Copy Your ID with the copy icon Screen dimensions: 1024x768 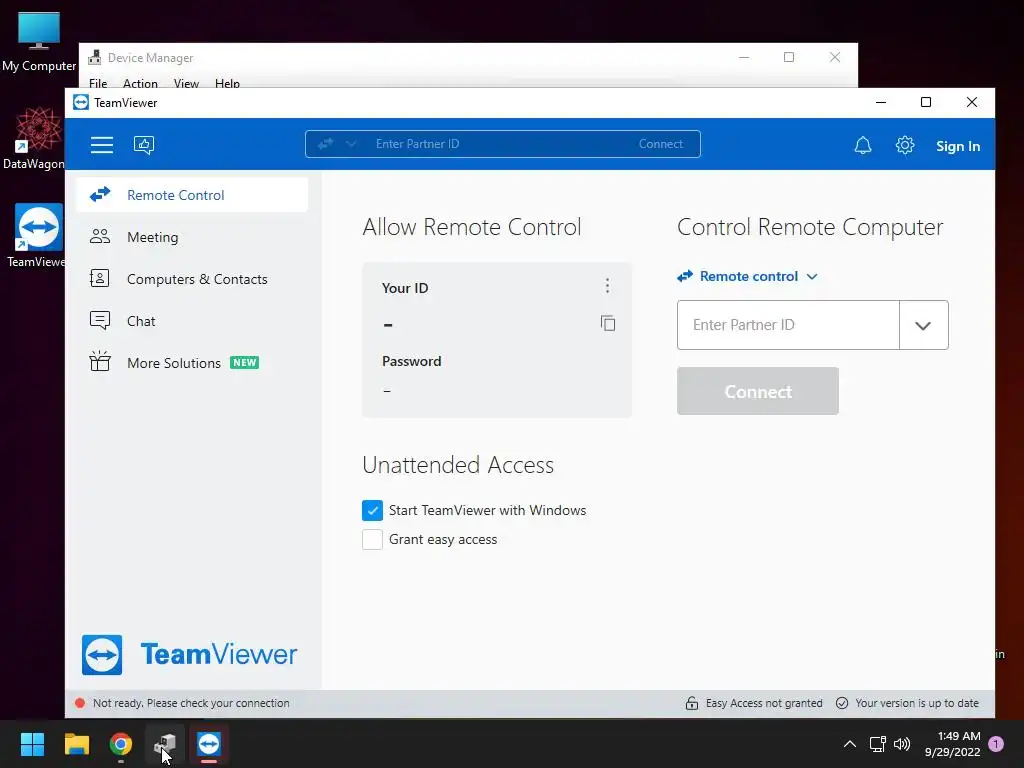(x=608, y=323)
